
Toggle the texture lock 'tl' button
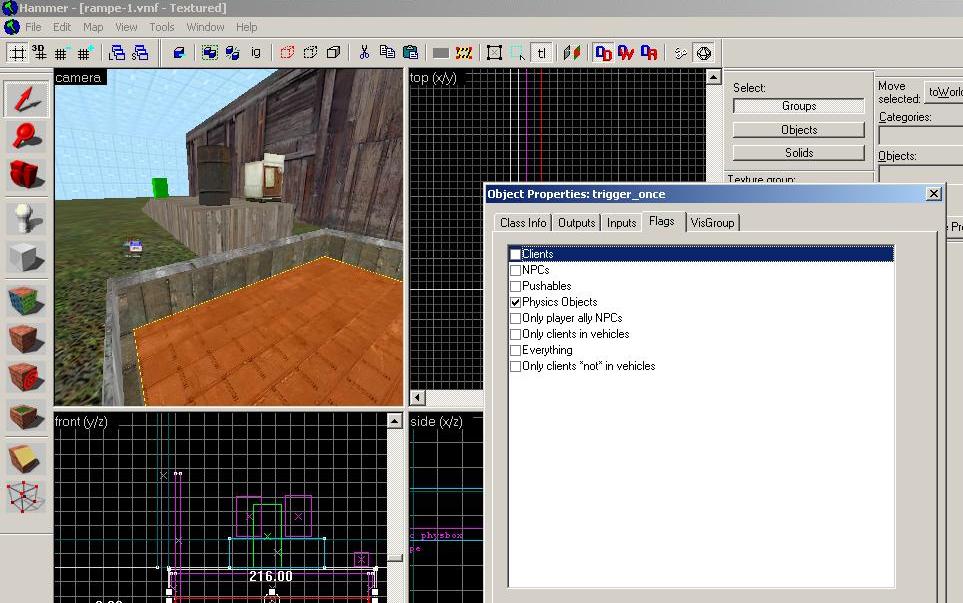pos(541,53)
